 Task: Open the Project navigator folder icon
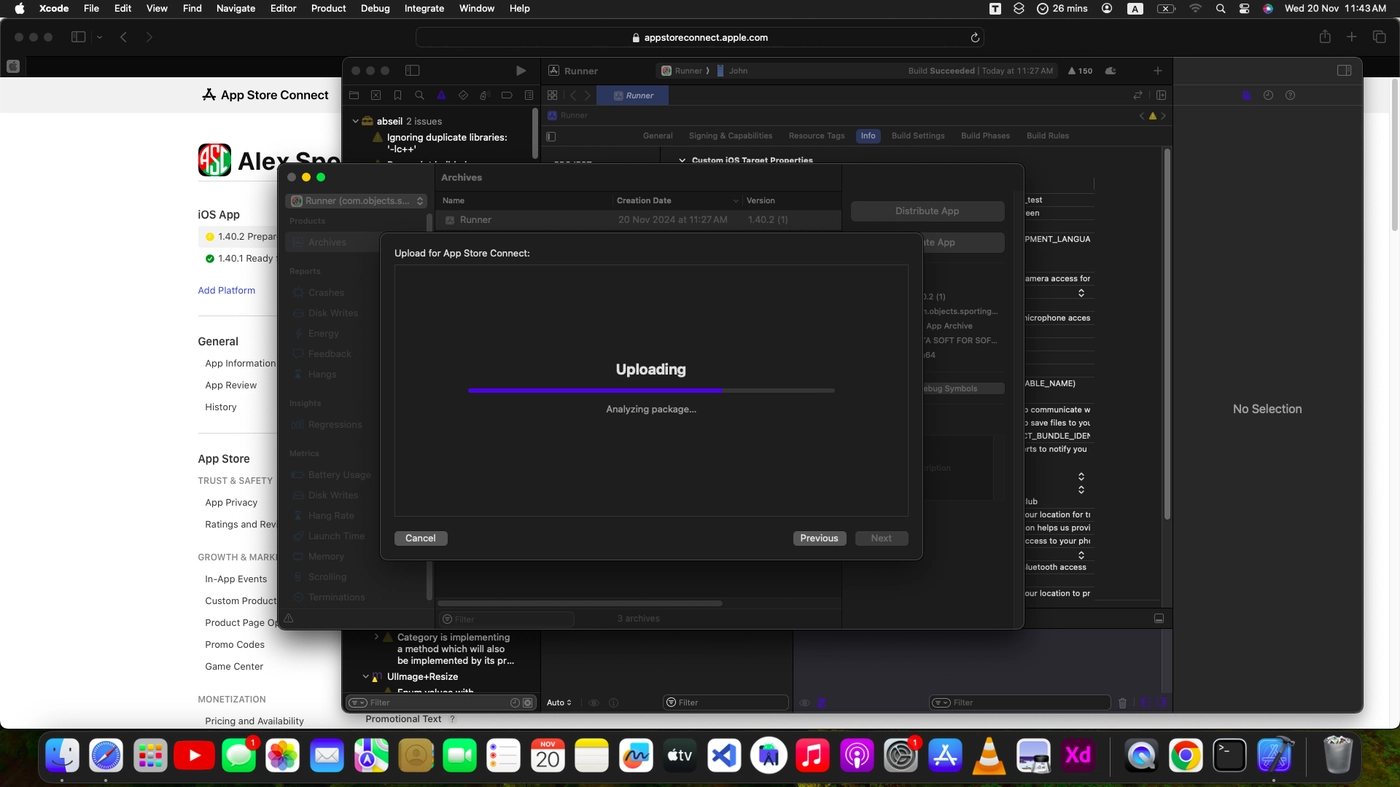353,96
